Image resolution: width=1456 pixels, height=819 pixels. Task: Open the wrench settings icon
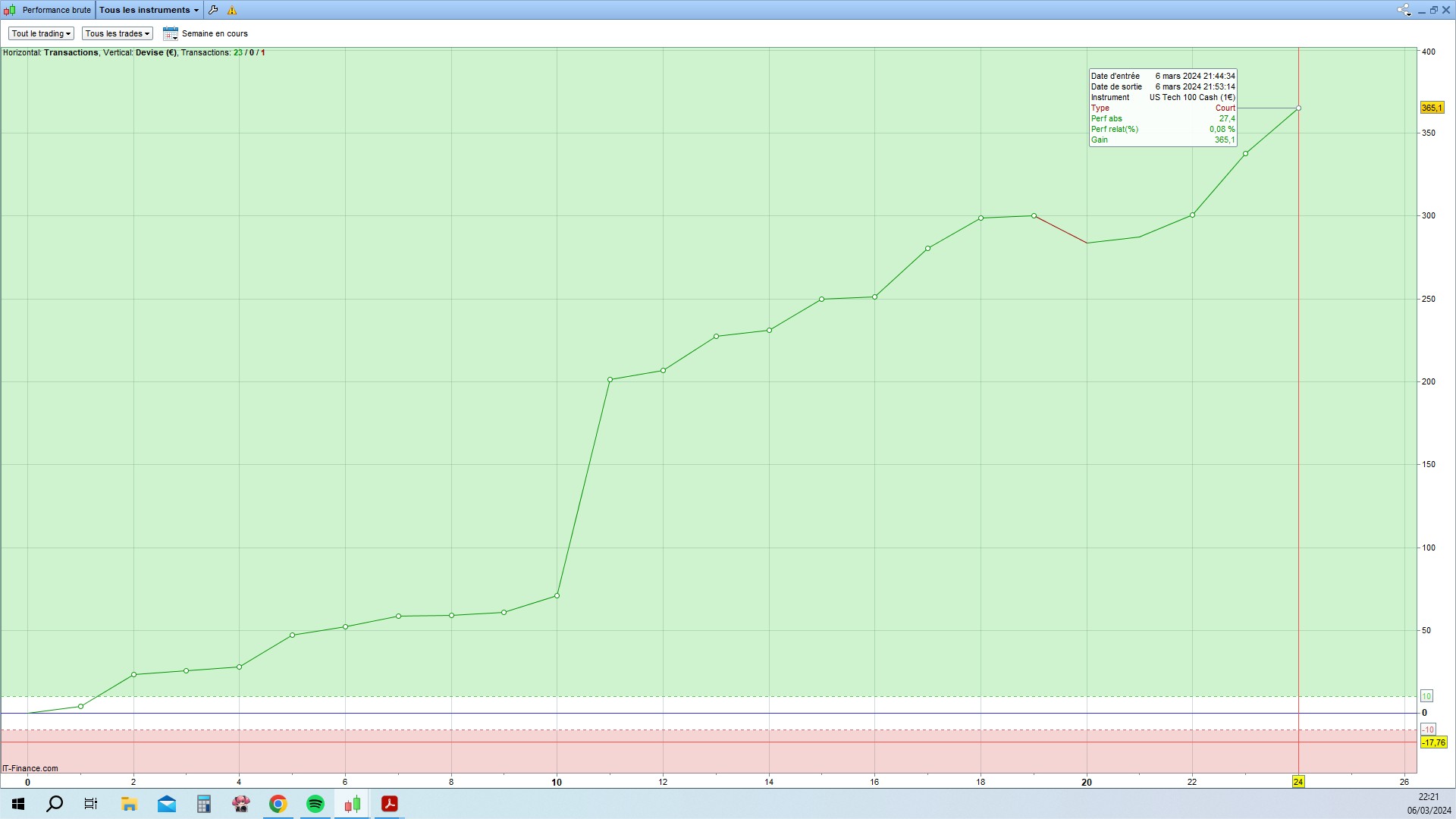coord(213,10)
